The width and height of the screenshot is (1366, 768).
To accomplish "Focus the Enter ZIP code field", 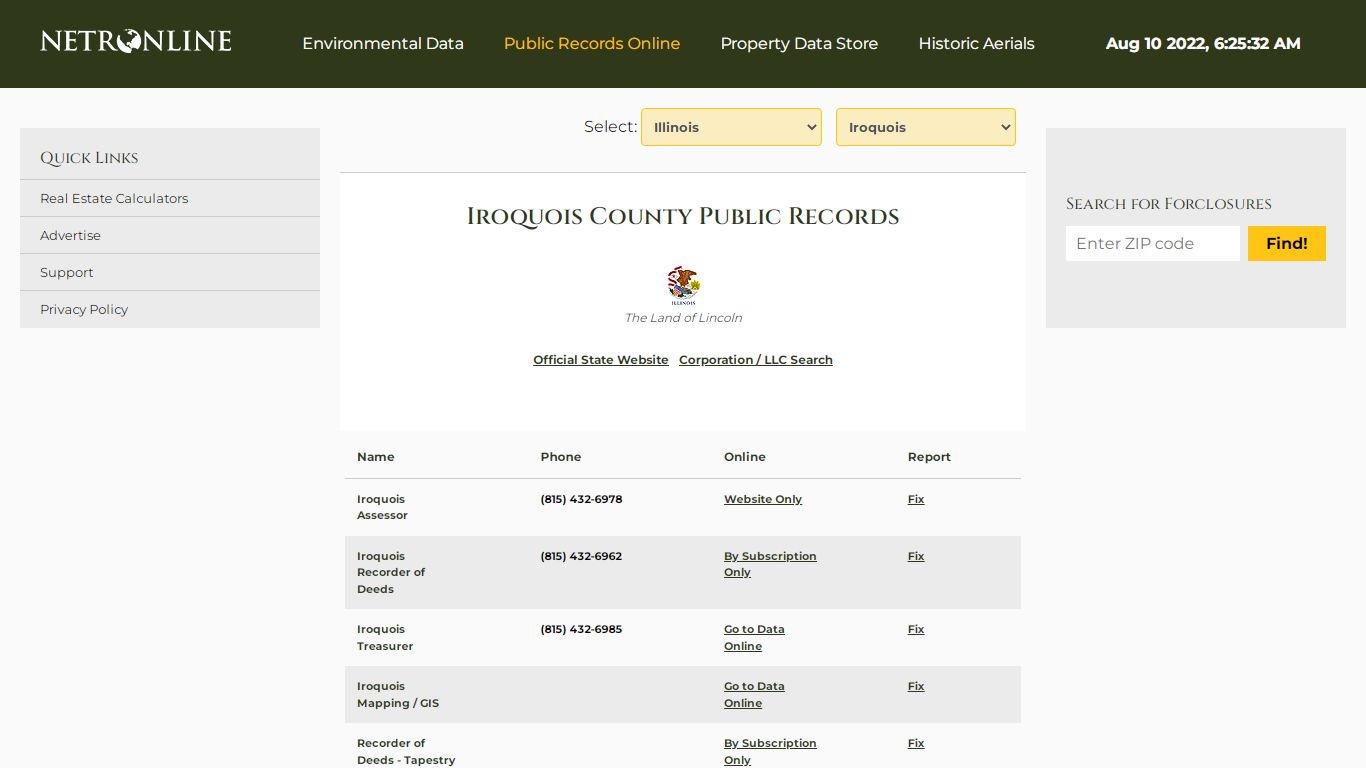I will (1153, 243).
